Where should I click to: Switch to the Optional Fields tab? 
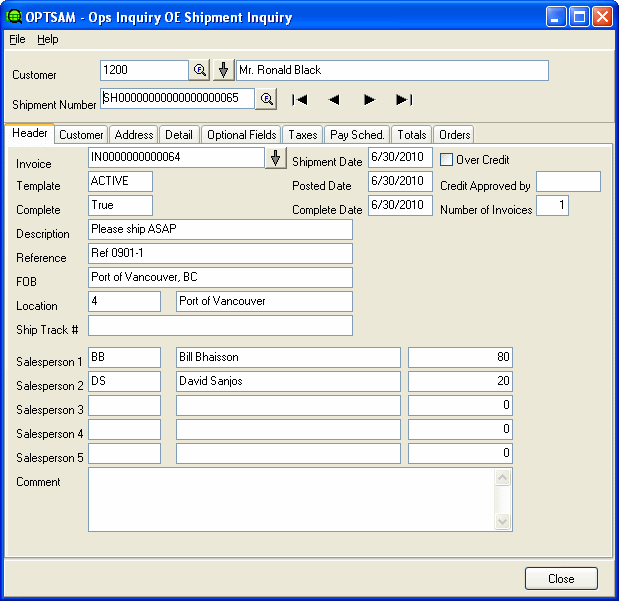point(241,135)
